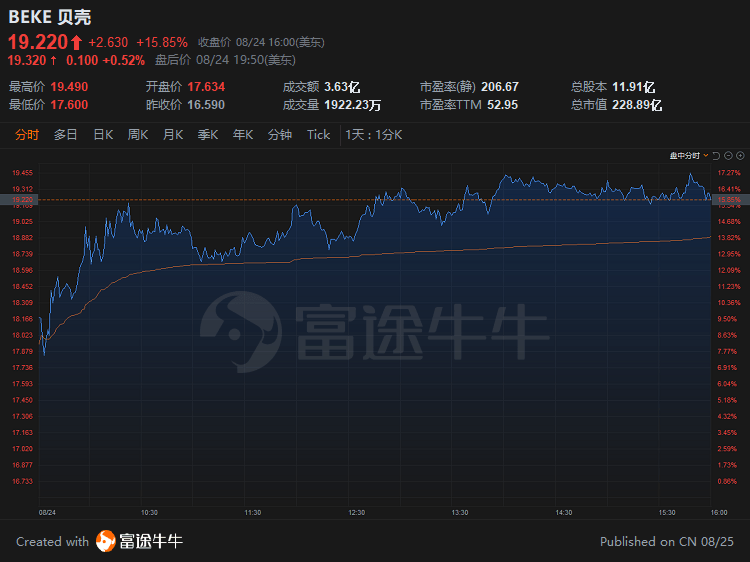Viewport: 750px width, 562px height.
Task: Click the price change +2.630
Action: pyautogui.click(x=108, y=43)
